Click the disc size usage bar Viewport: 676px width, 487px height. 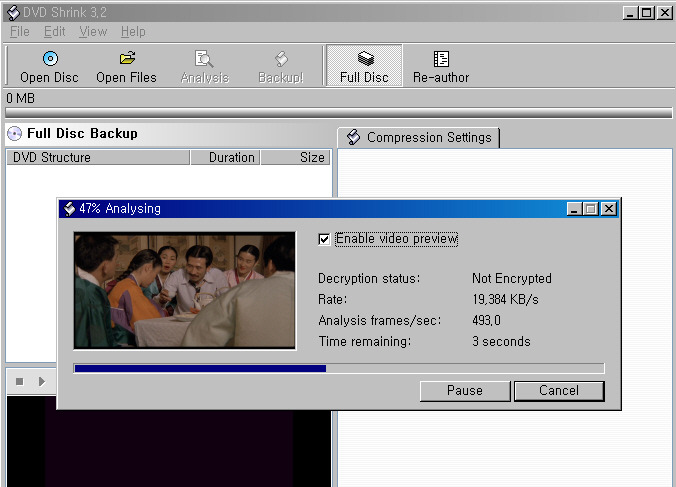pyautogui.click(x=338, y=113)
